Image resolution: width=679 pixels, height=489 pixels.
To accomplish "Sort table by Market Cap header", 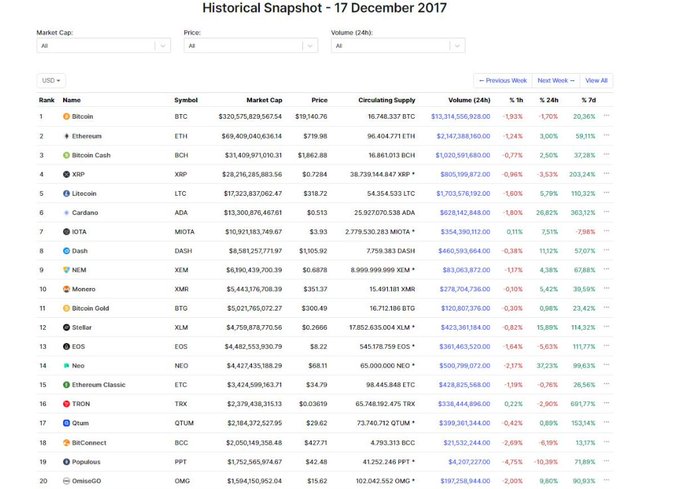I will (x=264, y=100).
